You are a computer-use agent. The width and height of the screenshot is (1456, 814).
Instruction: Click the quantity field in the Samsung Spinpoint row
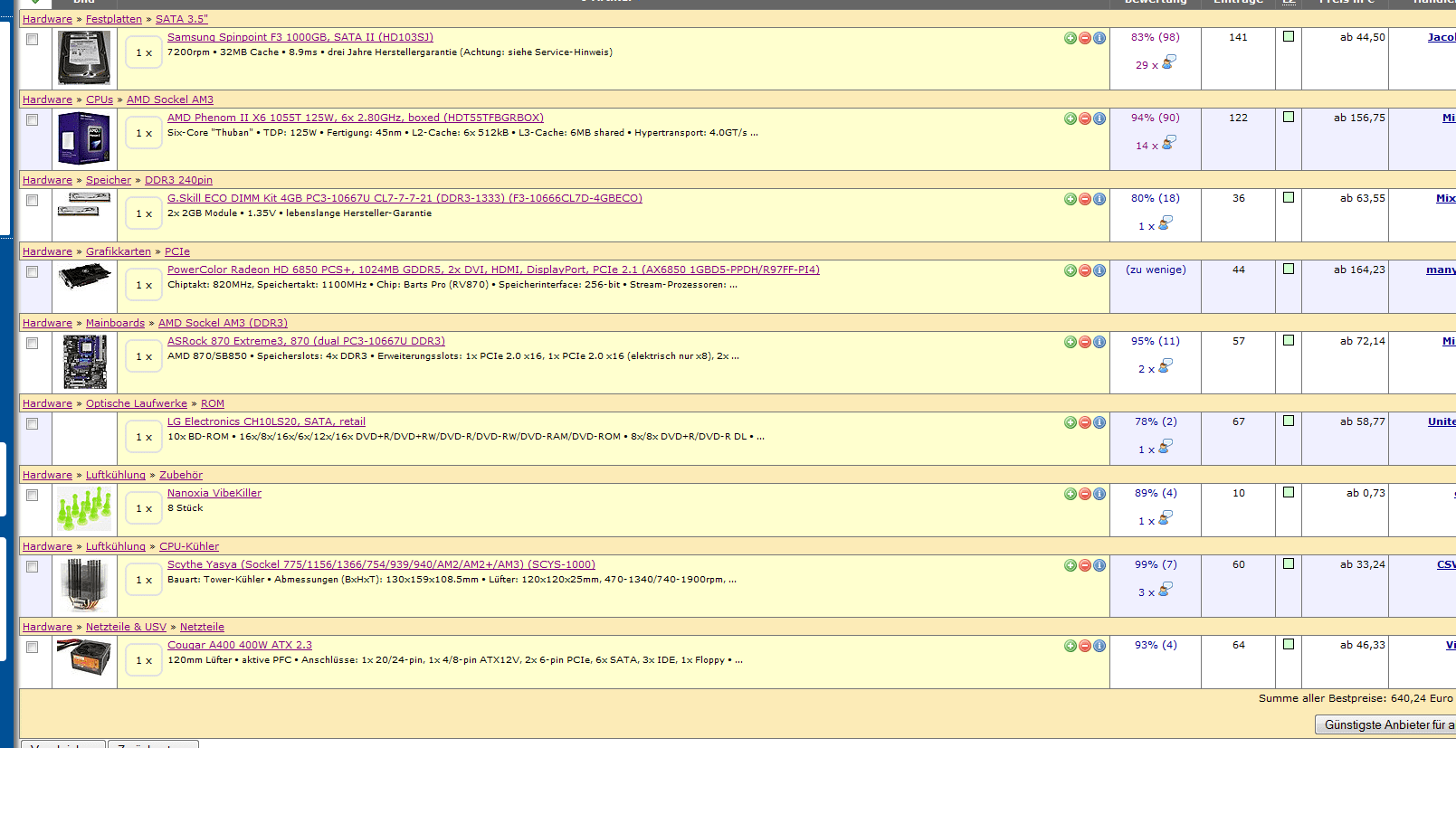click(x=144, y=52)
